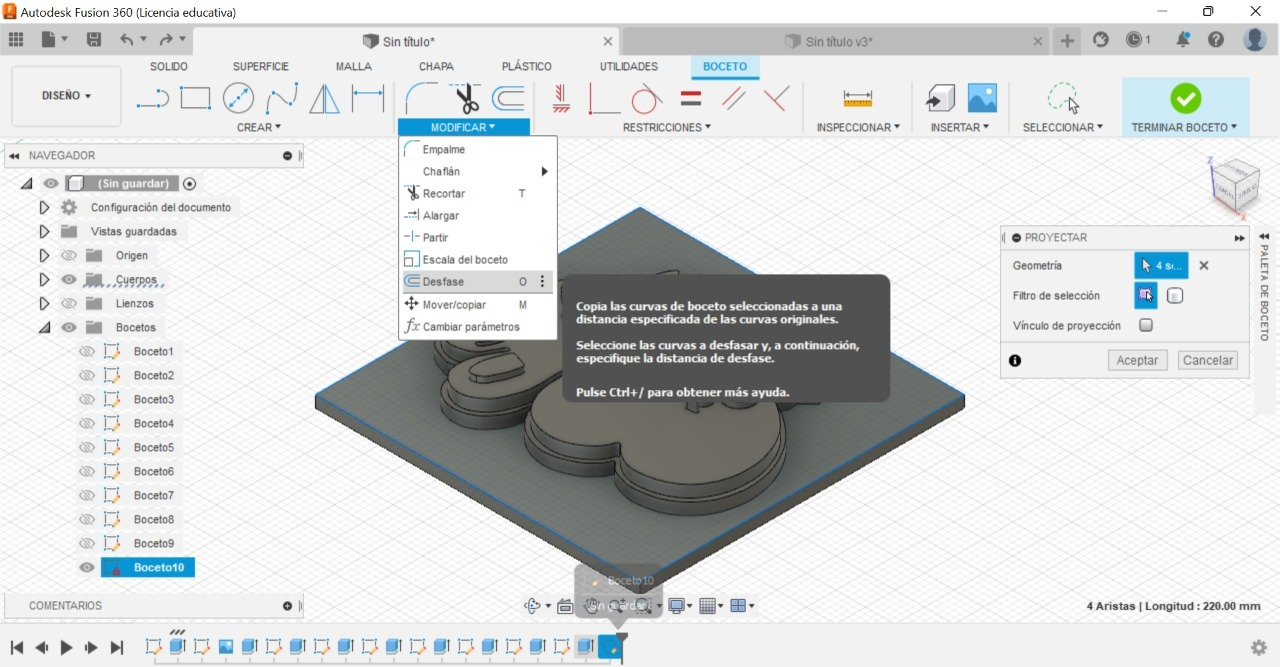The image size is (1280, 667).
Task: Click the Insert canvas image icon
Action: pos(982,98)
